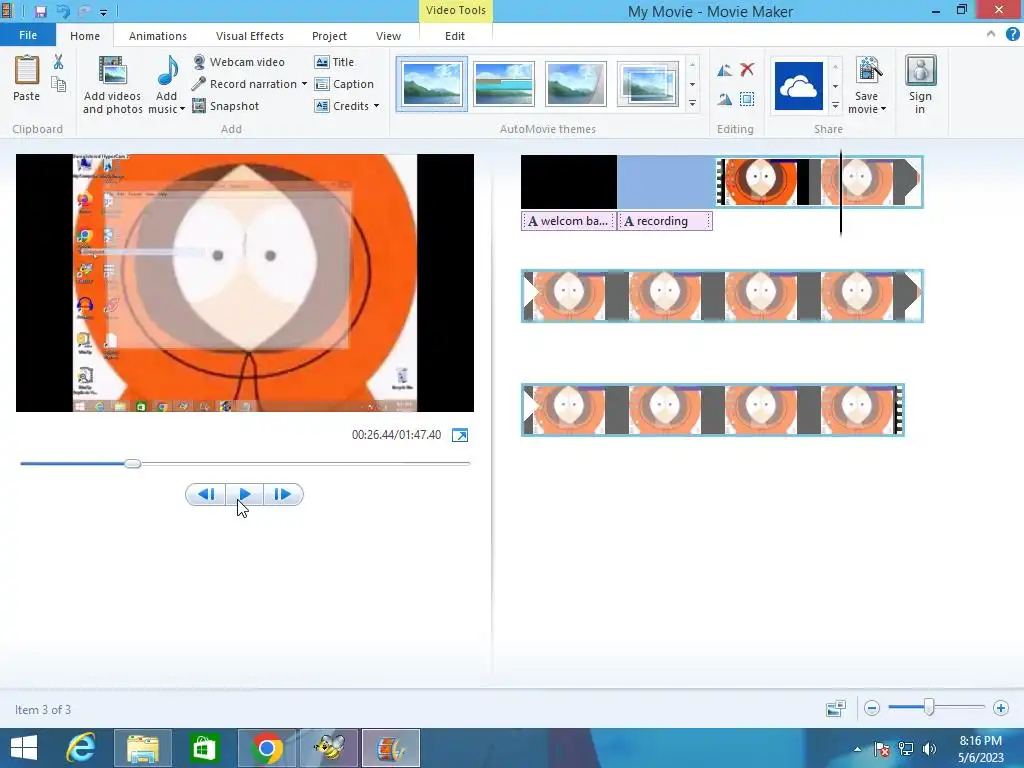Screen dimensions: 1024x768
Task: Undo last action in quick access toolbar
Action: 63,11
